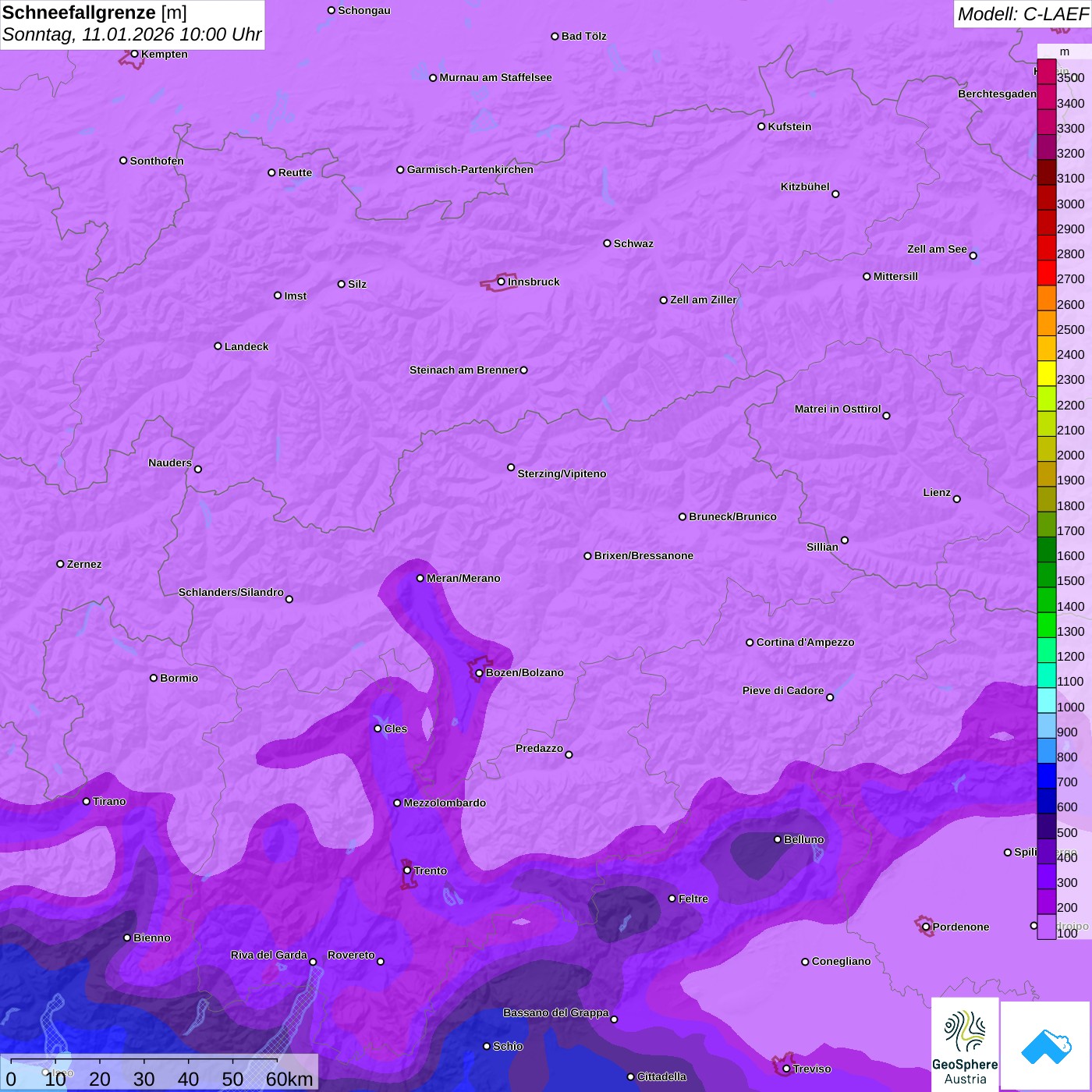Click the Garmisch-Partenkirchen label

coord(470,169)
